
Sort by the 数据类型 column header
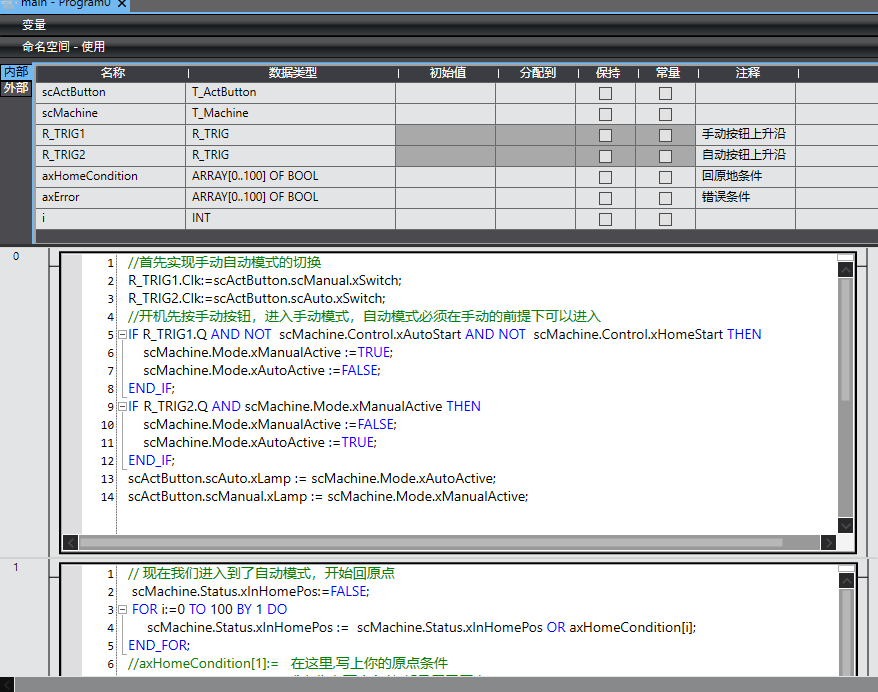click(x=292, y=73)
